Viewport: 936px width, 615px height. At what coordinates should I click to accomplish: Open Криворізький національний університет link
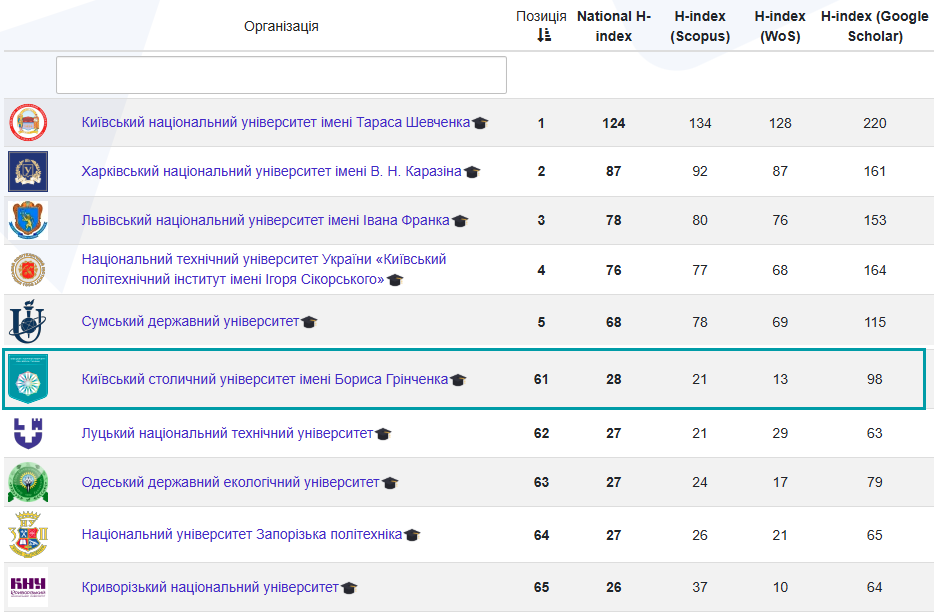210,587
